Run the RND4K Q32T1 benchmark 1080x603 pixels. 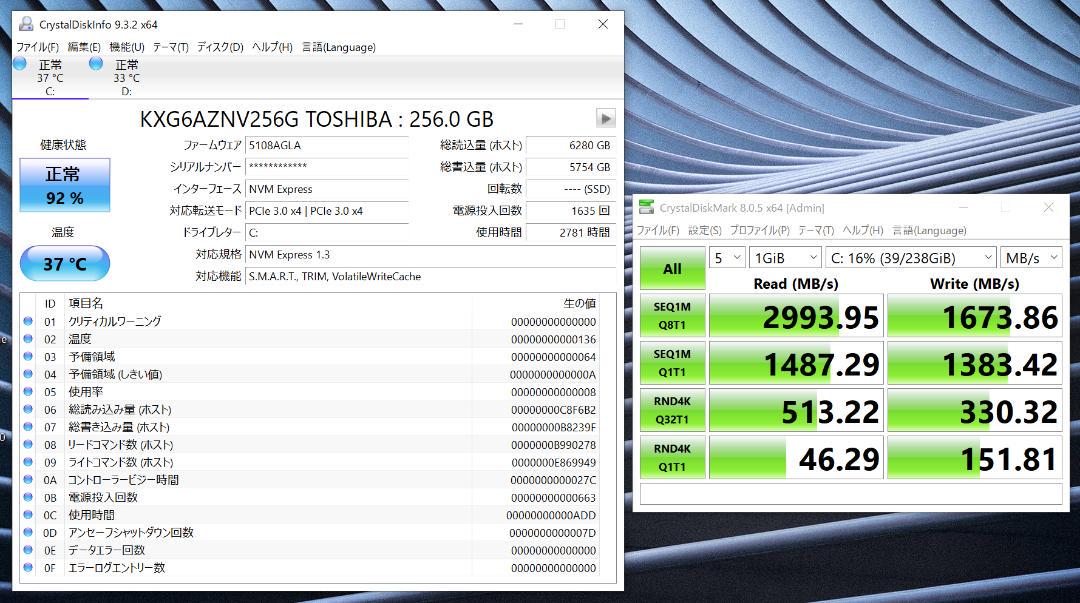[x=672, y=410]
